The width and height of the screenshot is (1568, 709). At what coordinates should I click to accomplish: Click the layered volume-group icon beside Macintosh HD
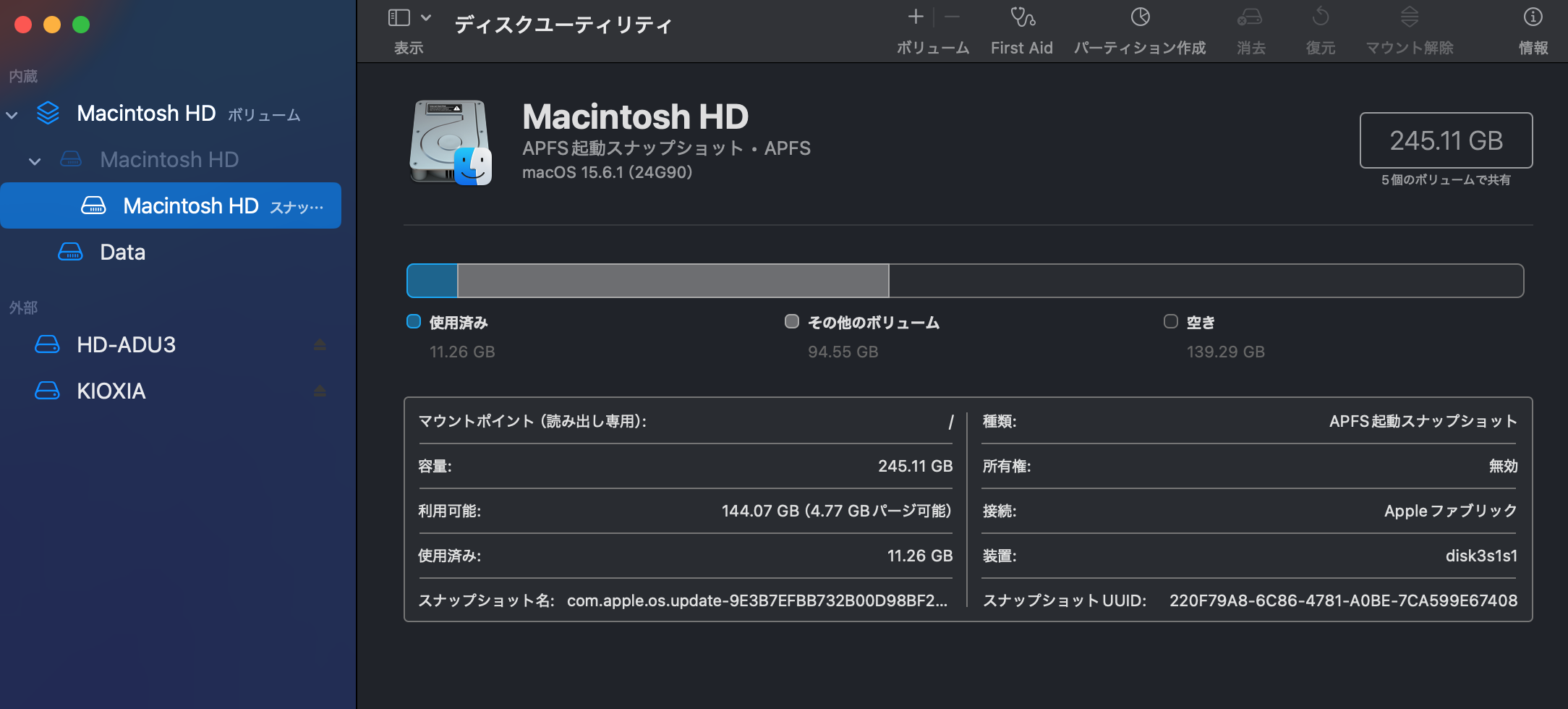(48, 113)
